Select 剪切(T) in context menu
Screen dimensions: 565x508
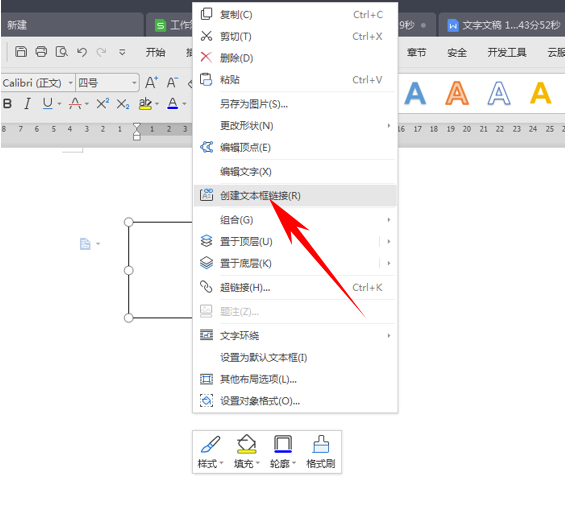295,36
